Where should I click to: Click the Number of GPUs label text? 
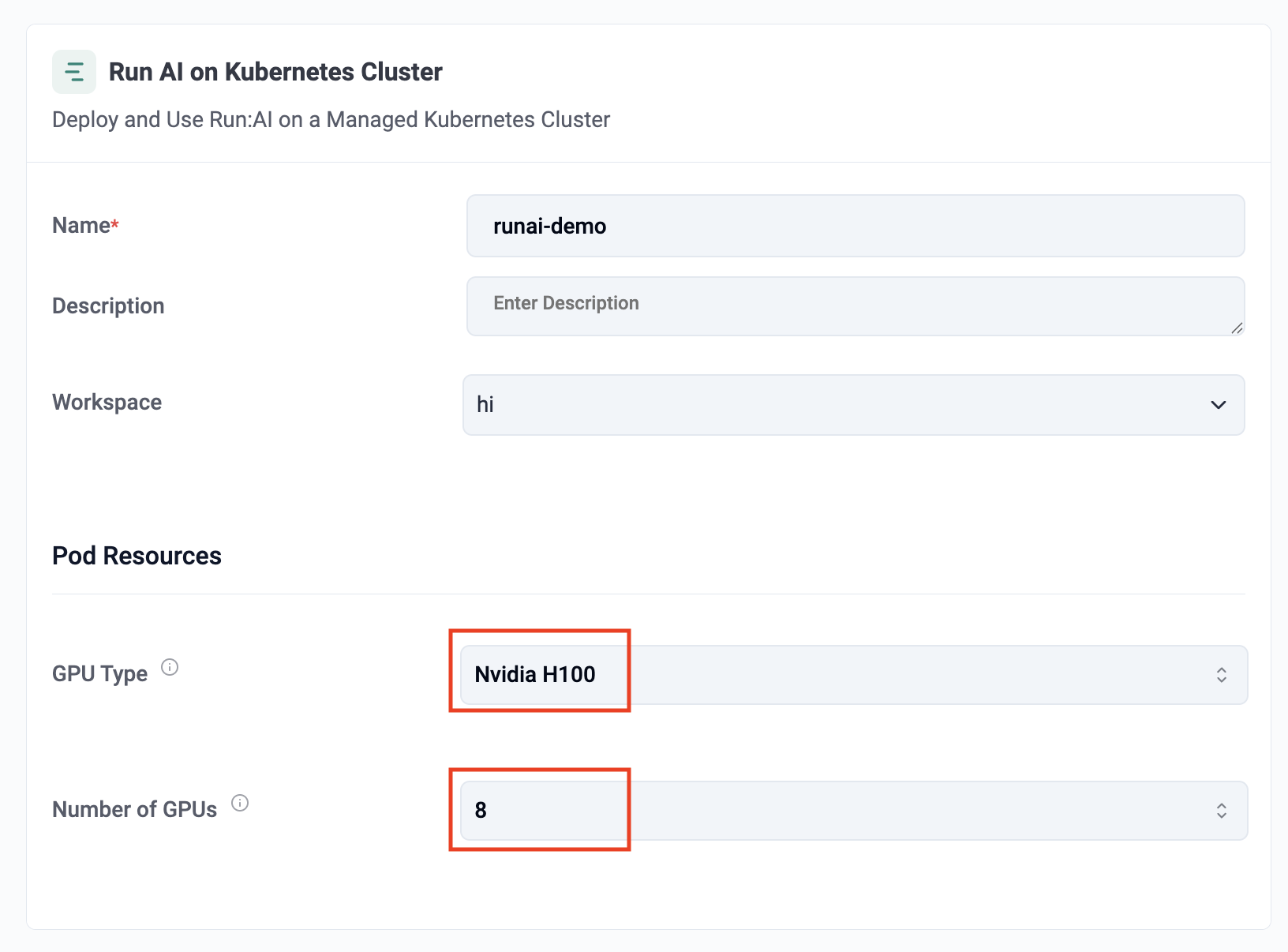coord(134,810)
